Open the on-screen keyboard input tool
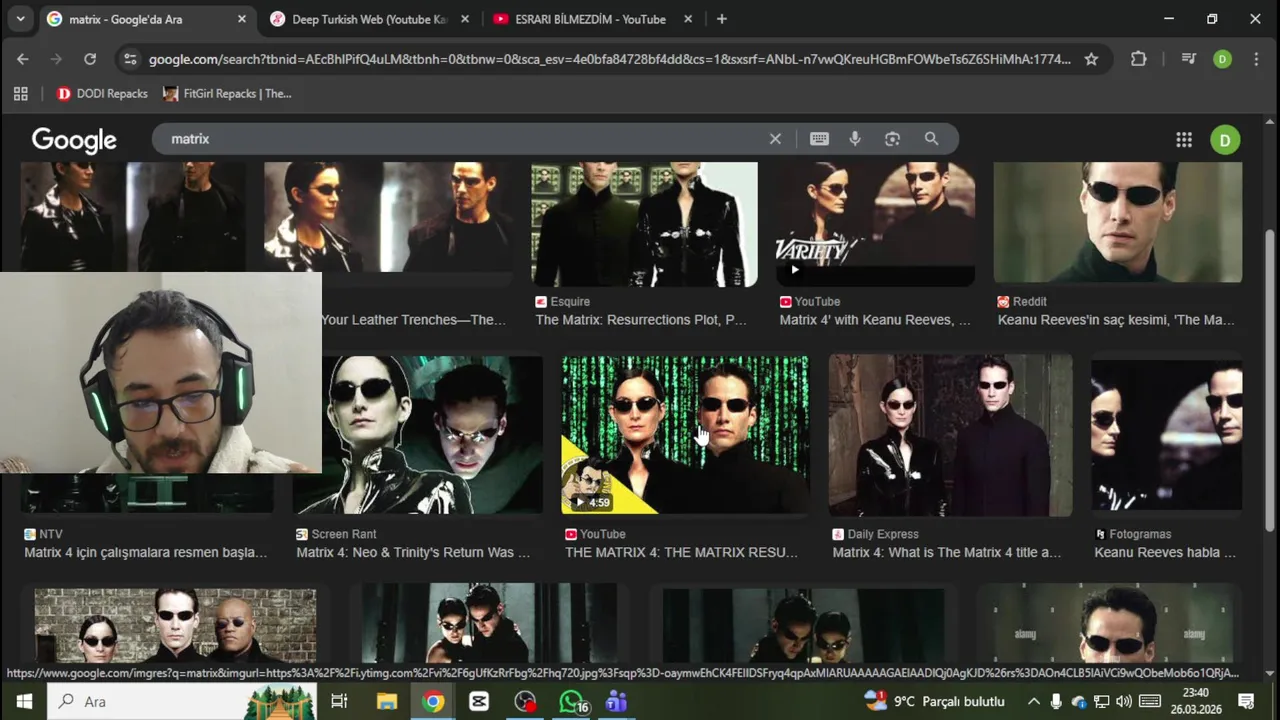 tap(819, 139)
